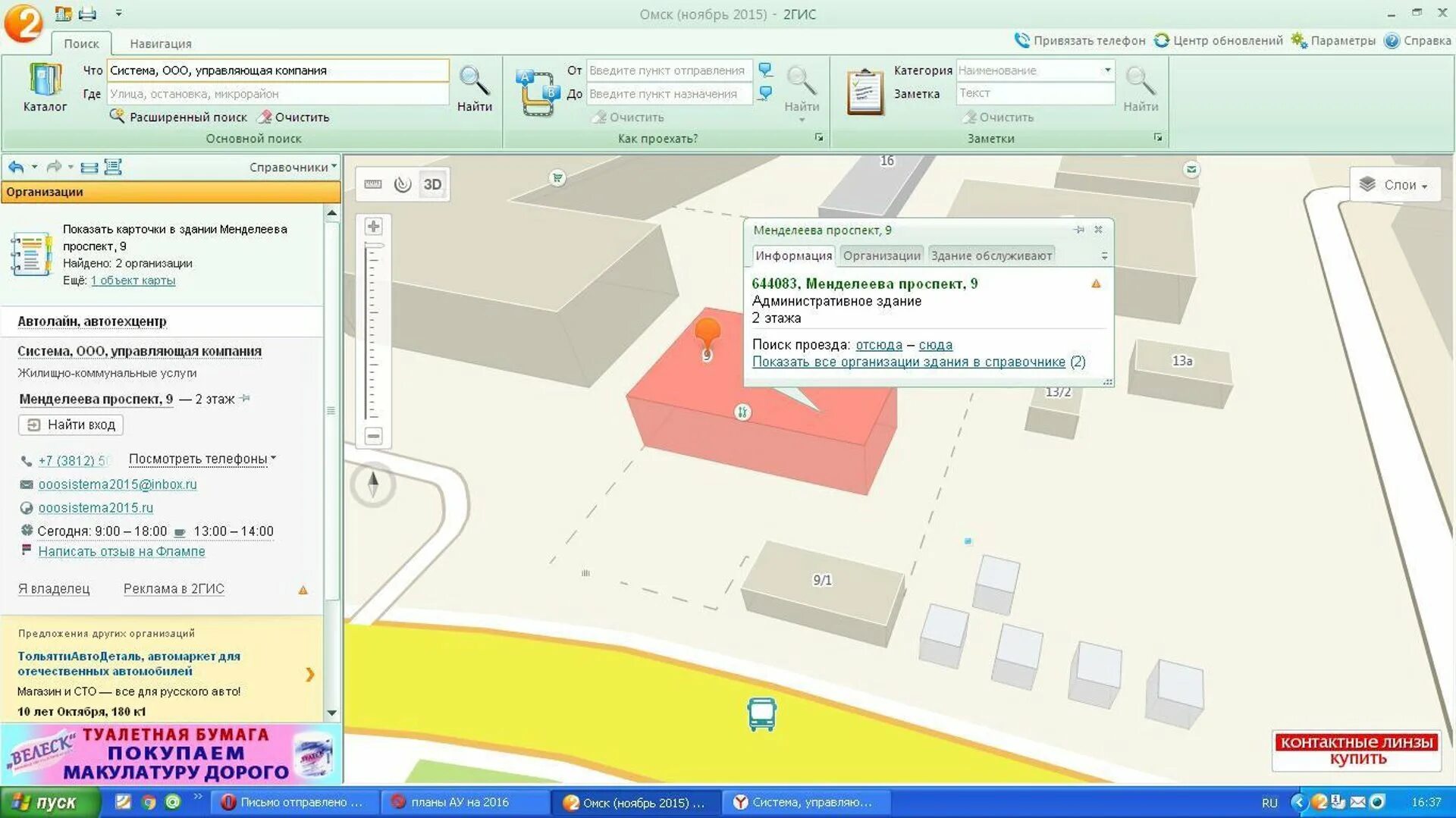Viewport: 1456px width, 818px height.
Task: Open the back history dropdown arrow
Action: (34, 167)
